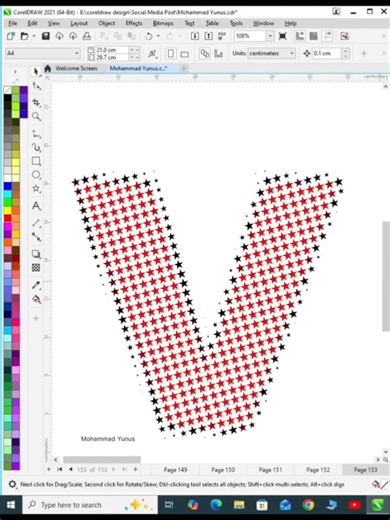Image resolution: width=390 pixels, height=520 pixels.
Task: Click the horizontal scrollbar thumb
Action: click(x=102, y=460)
